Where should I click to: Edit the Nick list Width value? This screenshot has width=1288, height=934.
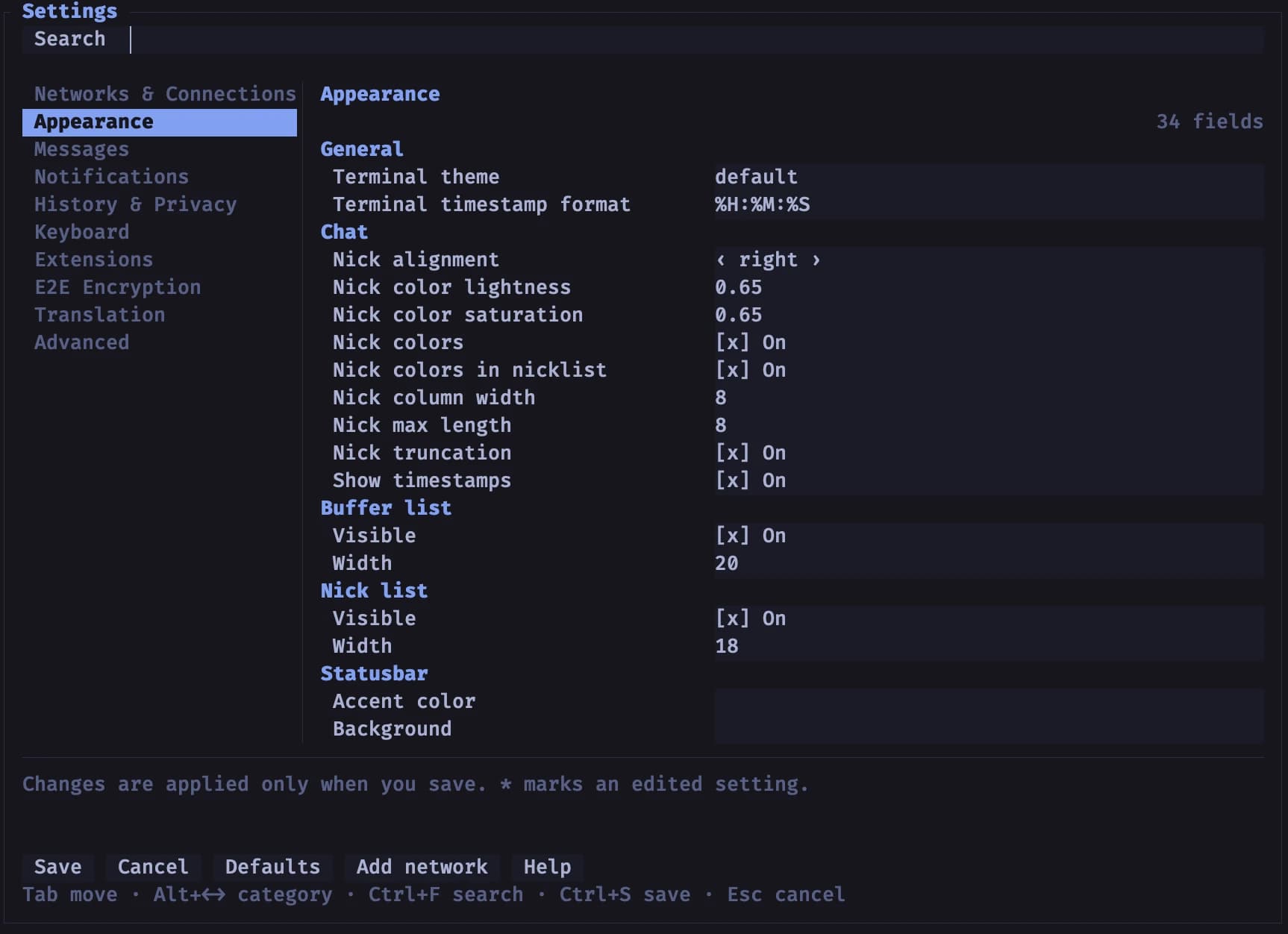(989, 646)
